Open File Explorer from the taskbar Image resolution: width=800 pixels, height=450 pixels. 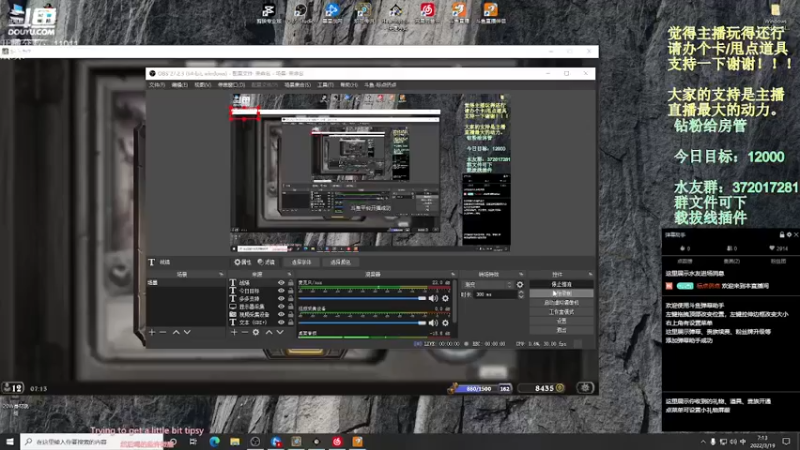pos(235,441)
